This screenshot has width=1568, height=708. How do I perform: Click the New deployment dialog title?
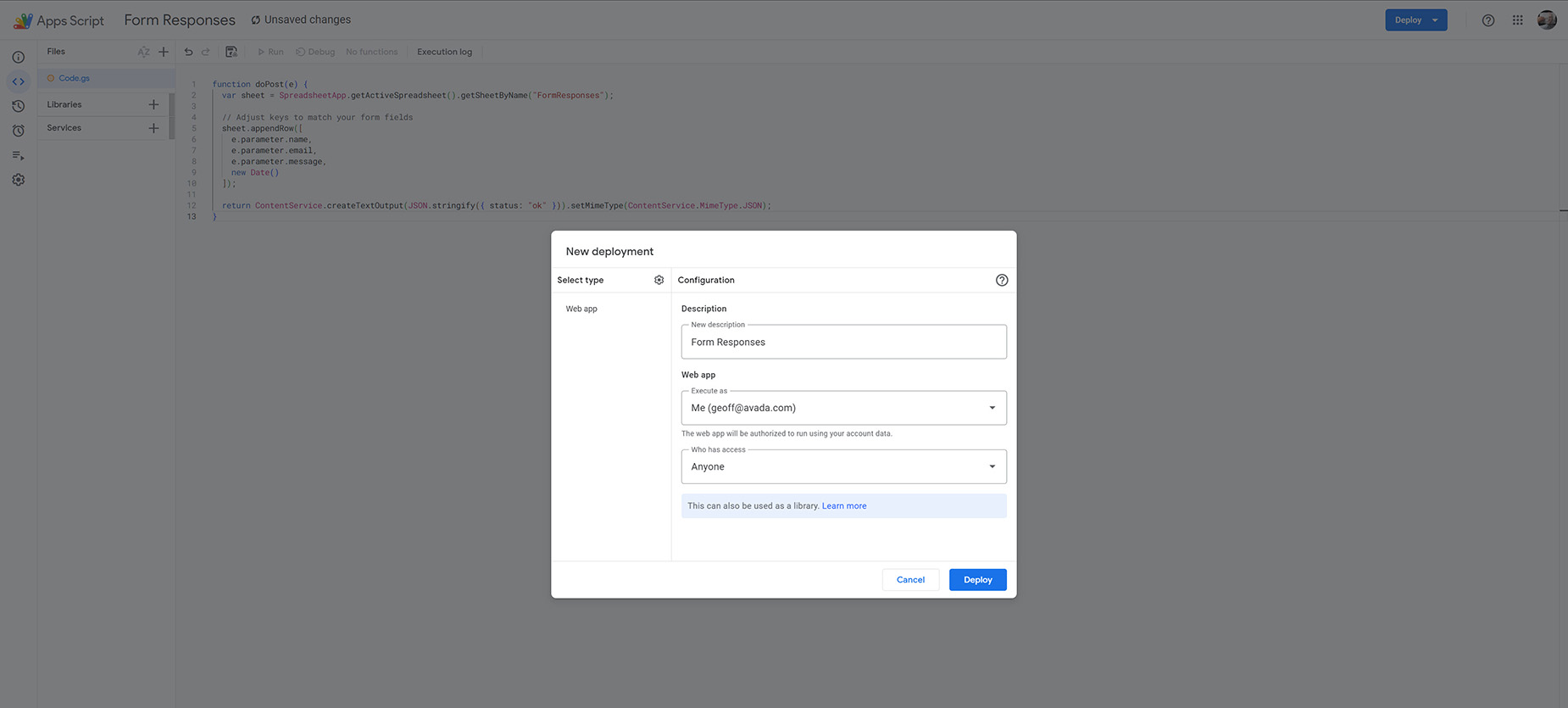(x=609, y=252)
